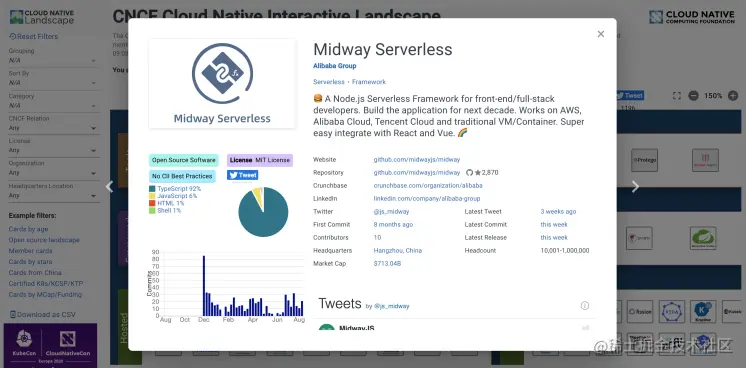Click Download as CSV
746x368 pixels.
(42, 315)
